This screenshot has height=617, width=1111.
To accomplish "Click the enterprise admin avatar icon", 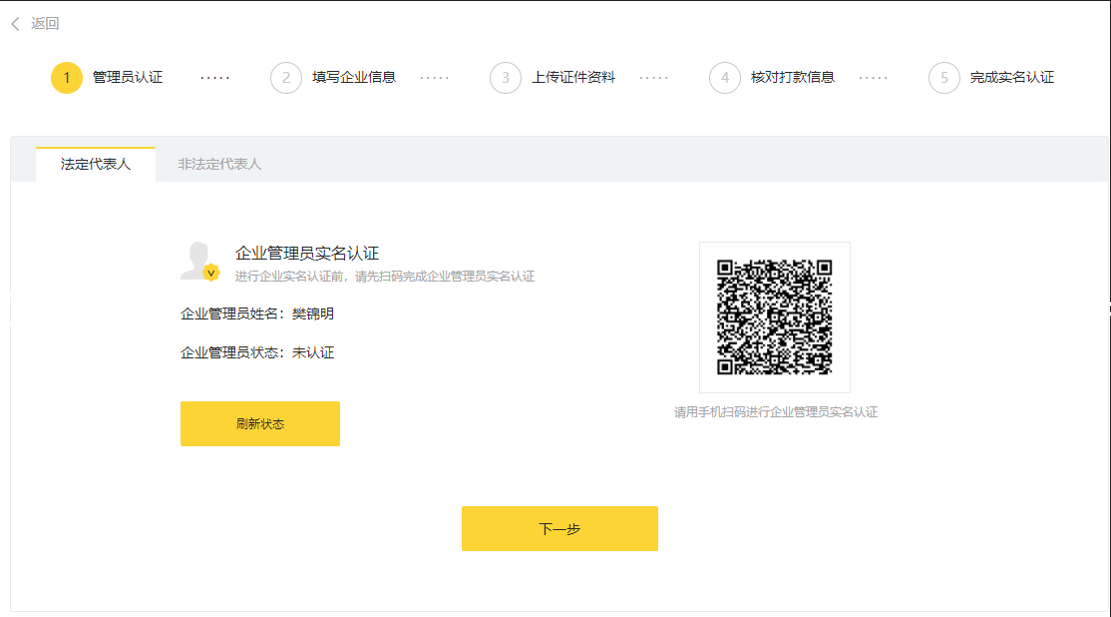I will coord(196,260).
